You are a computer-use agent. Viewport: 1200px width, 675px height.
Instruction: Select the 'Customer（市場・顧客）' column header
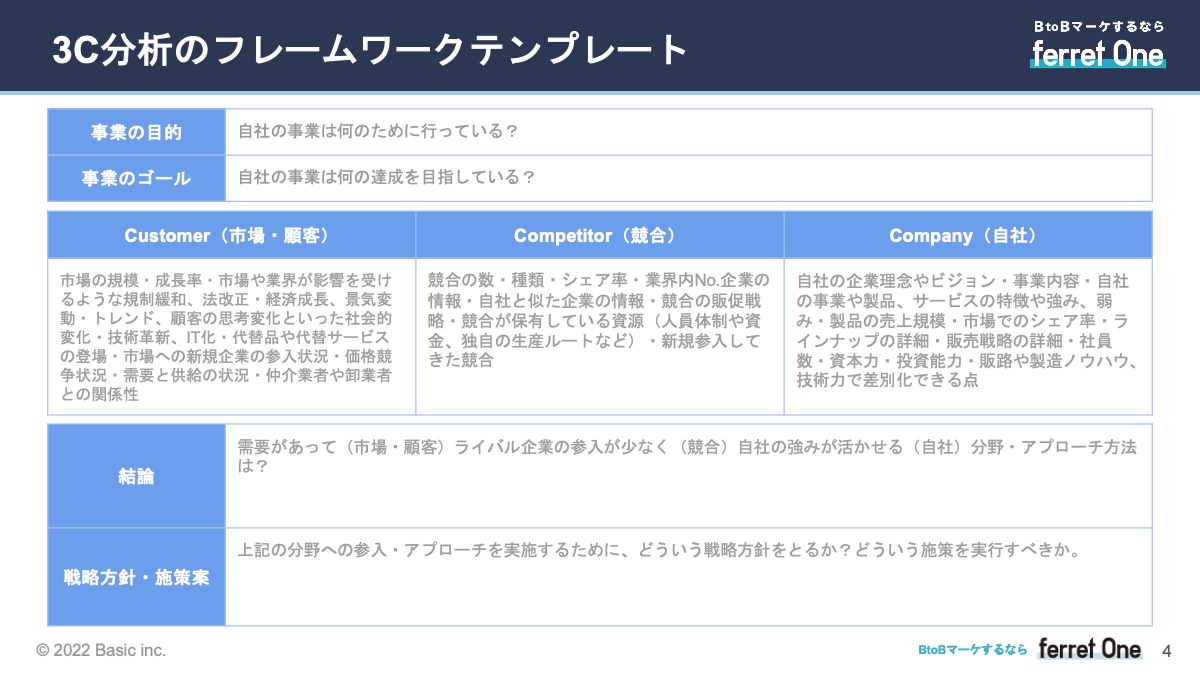[x=231, y=235]
